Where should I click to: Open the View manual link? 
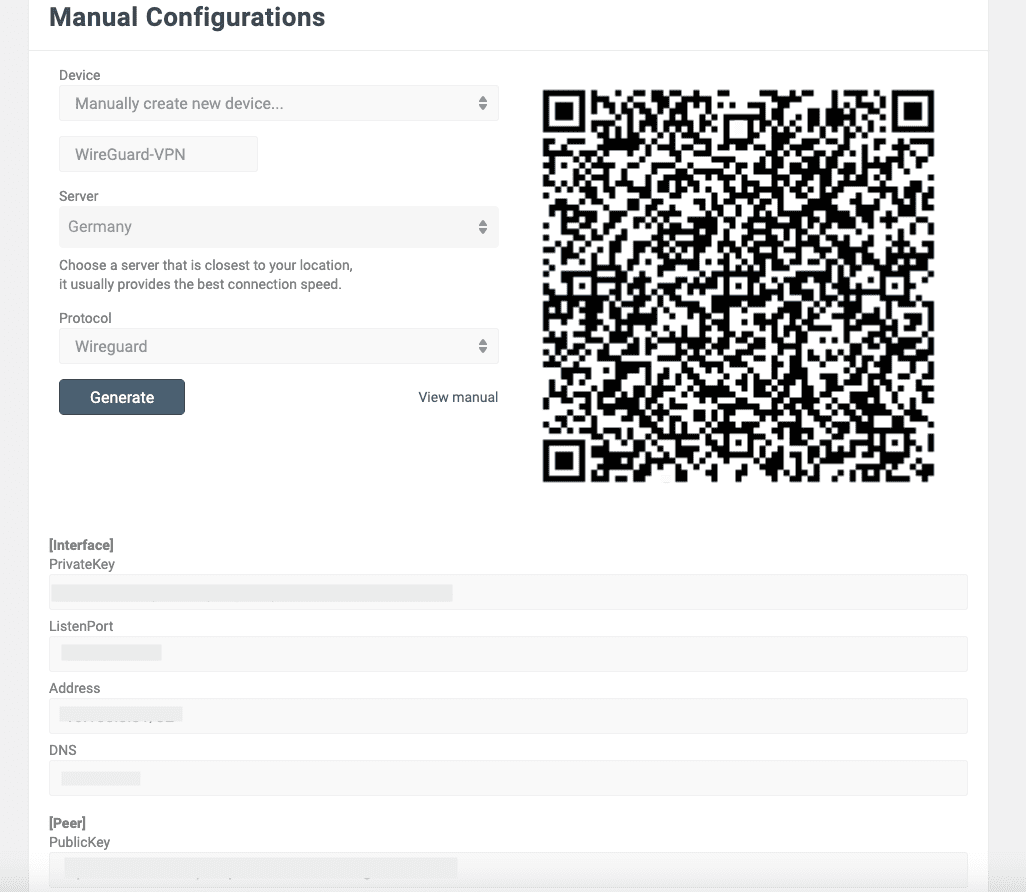(458, 397)
